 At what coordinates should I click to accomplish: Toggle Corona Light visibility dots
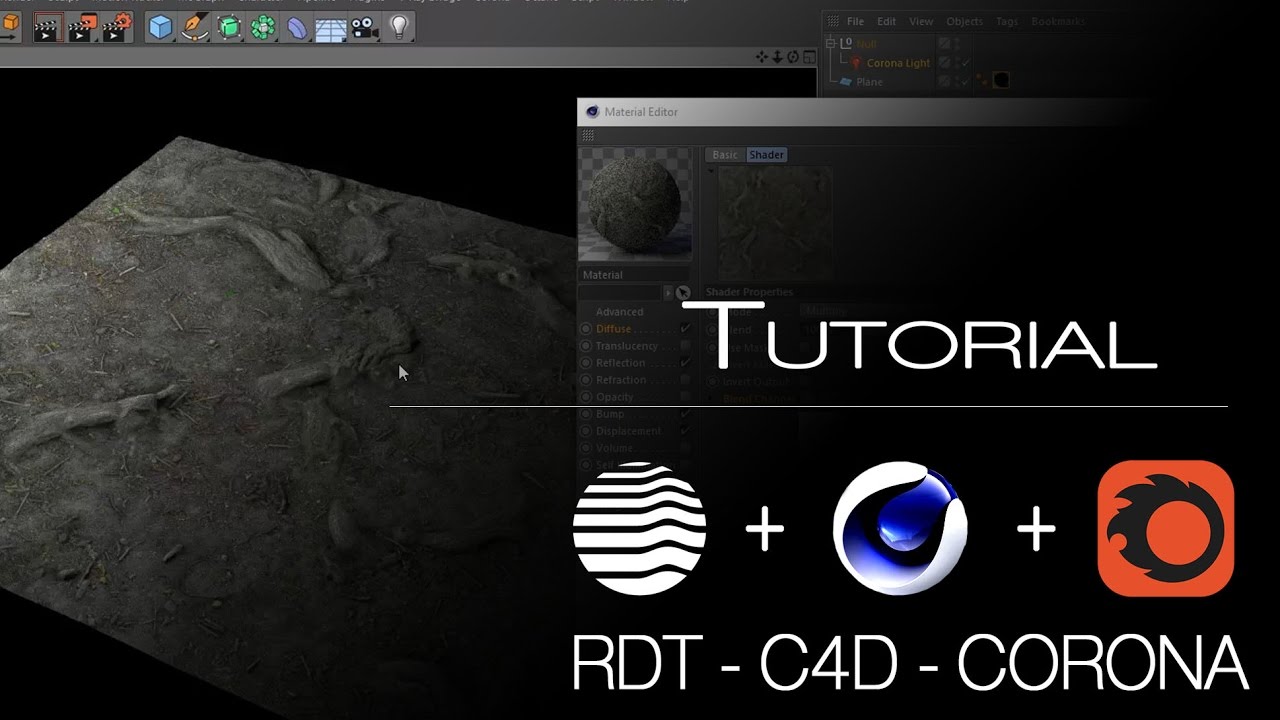[956, 62]
